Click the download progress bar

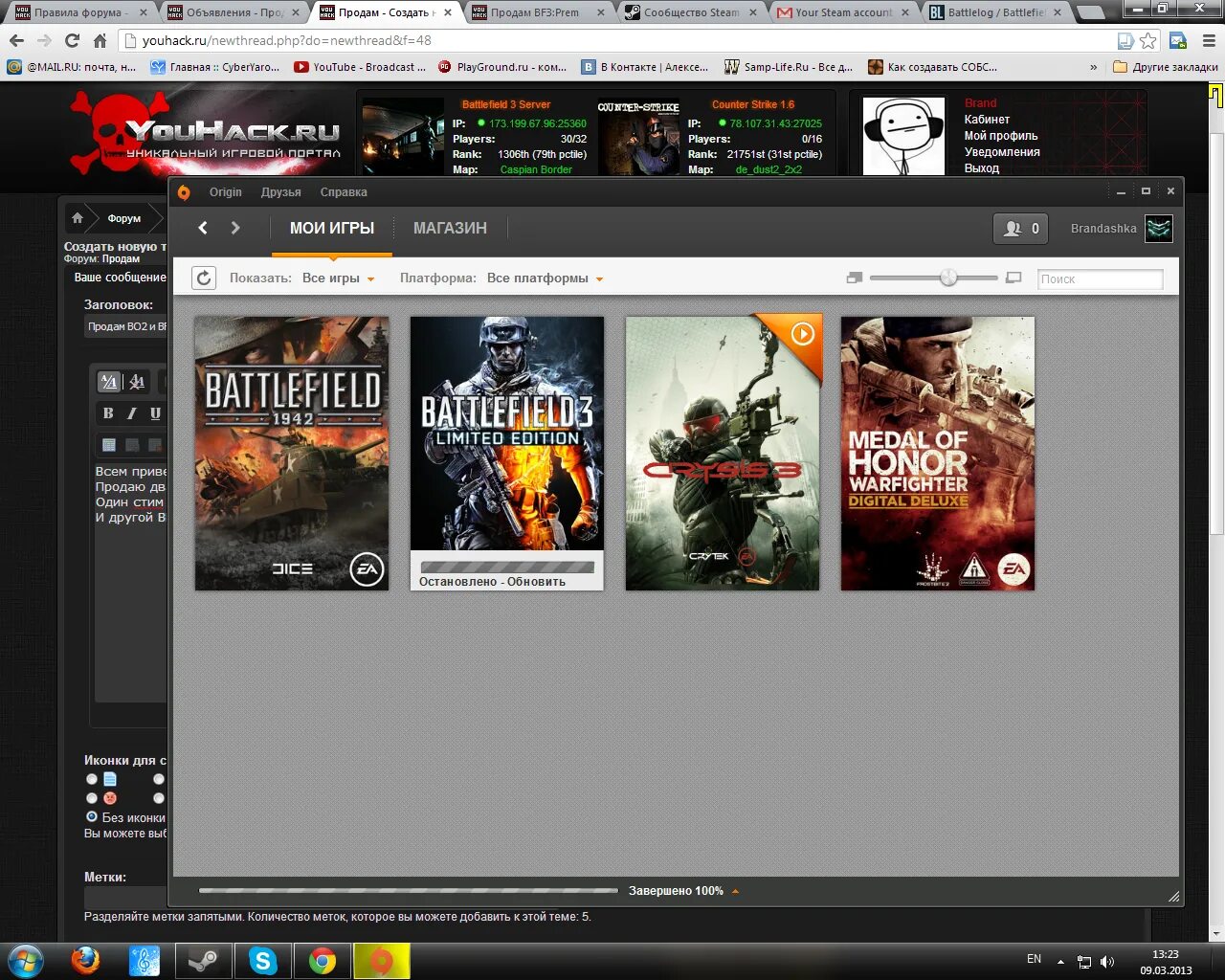click(x=409, y=891)
